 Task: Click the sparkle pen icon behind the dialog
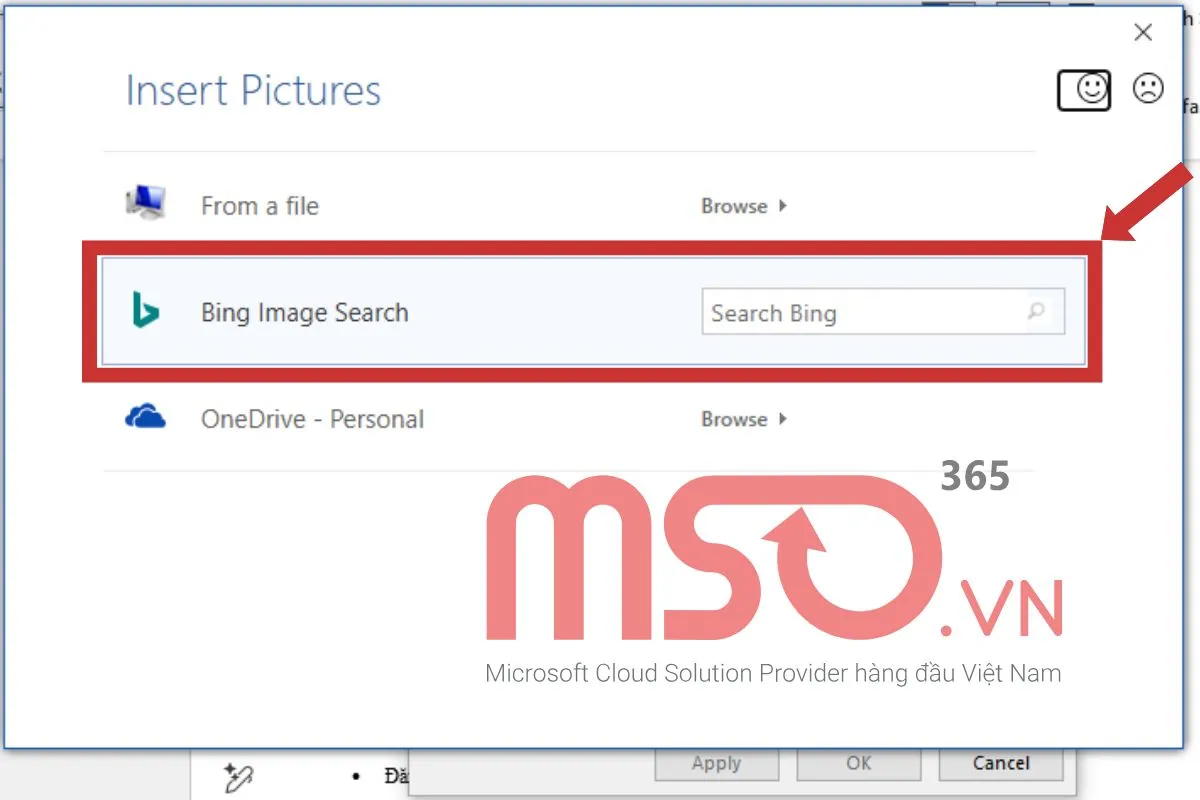click(236, 776)
